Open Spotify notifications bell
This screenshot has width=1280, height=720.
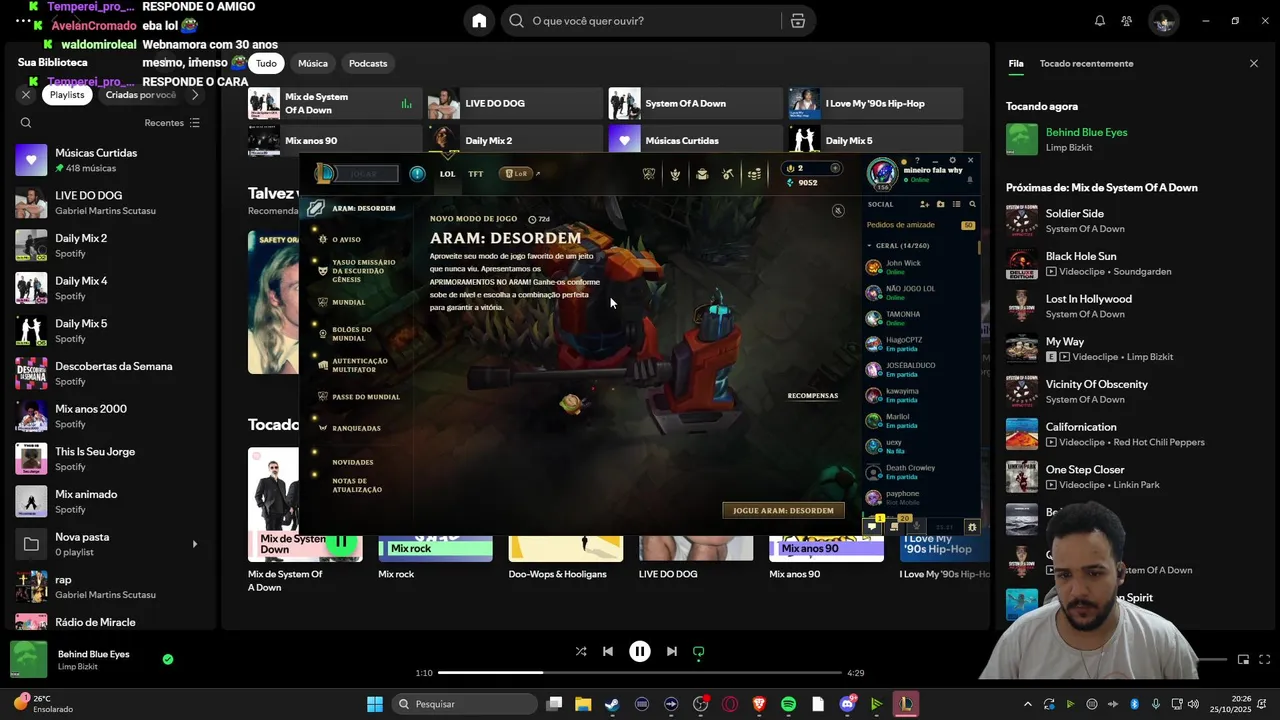[x=1099, y=20]
